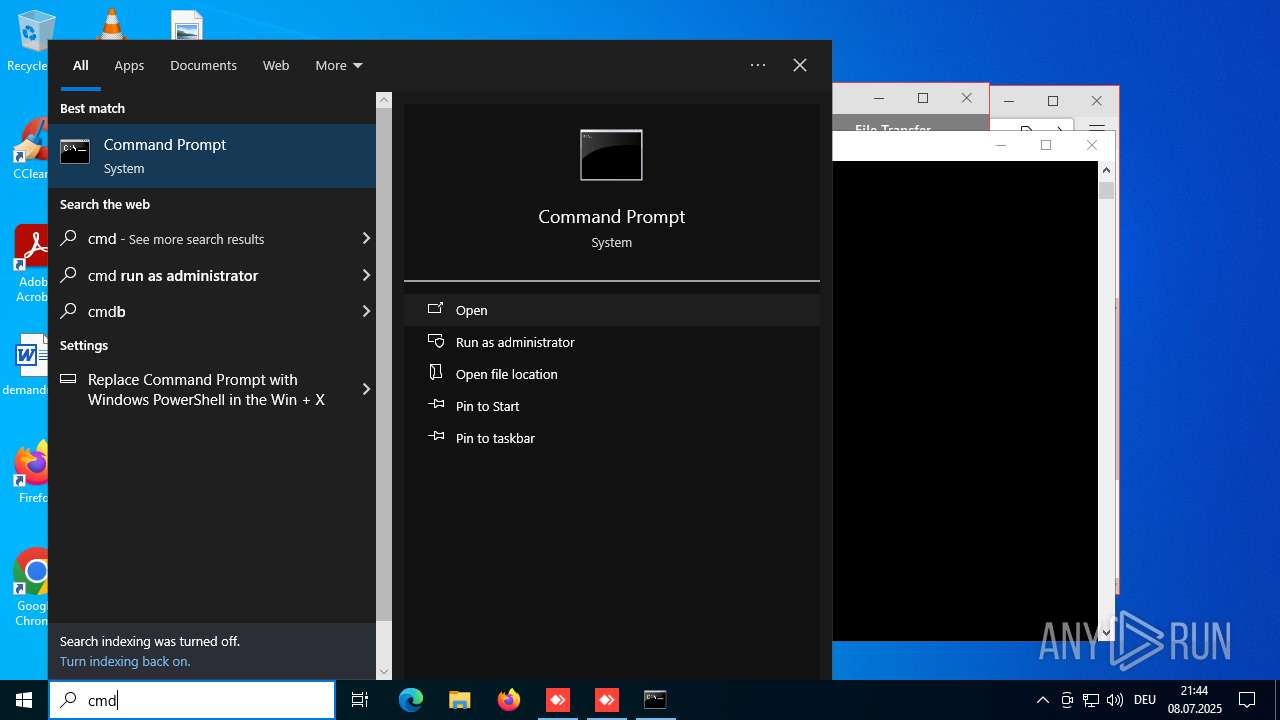The width and height of the screenshot is (1280, 720).
Task: Choose Run as administrator
Action: 611,342
